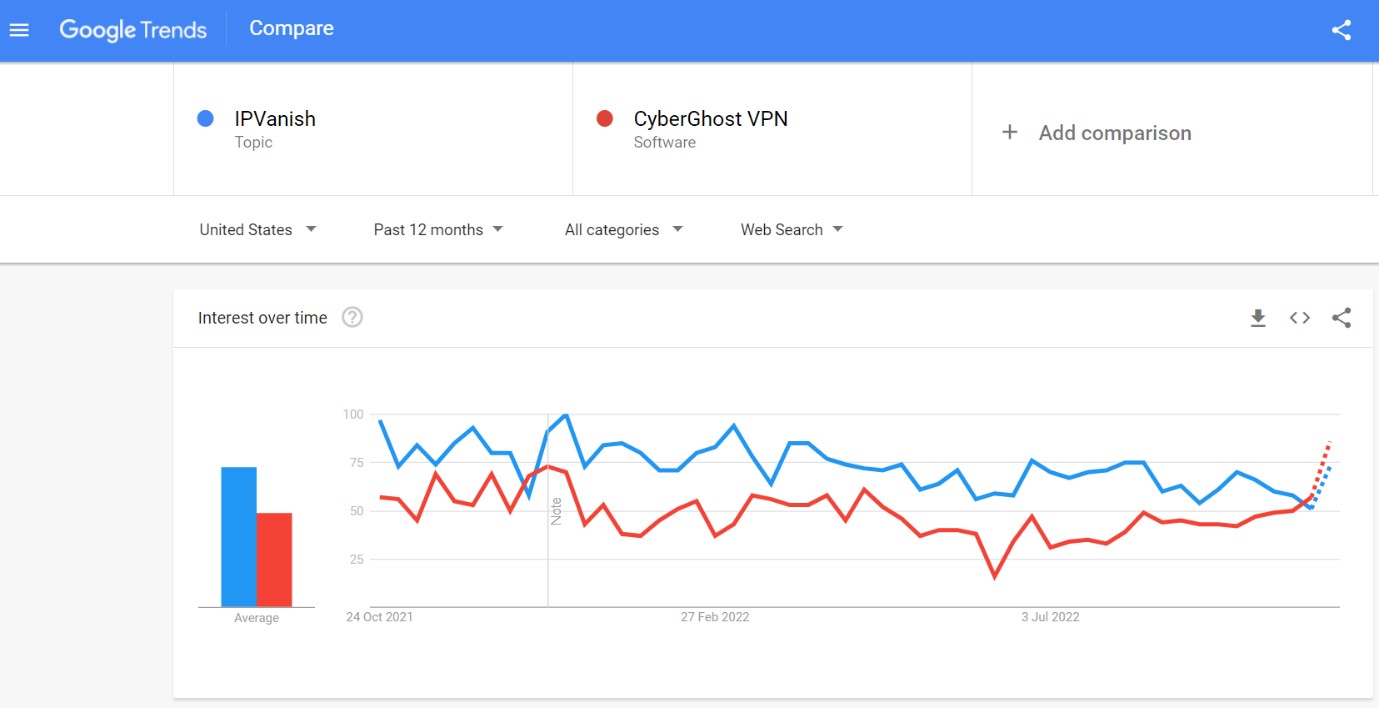Click the red CyberGhost VPN color dot
Image resolution: width=1379 pixels, height=708 pixels.
(x=604, y=119)
